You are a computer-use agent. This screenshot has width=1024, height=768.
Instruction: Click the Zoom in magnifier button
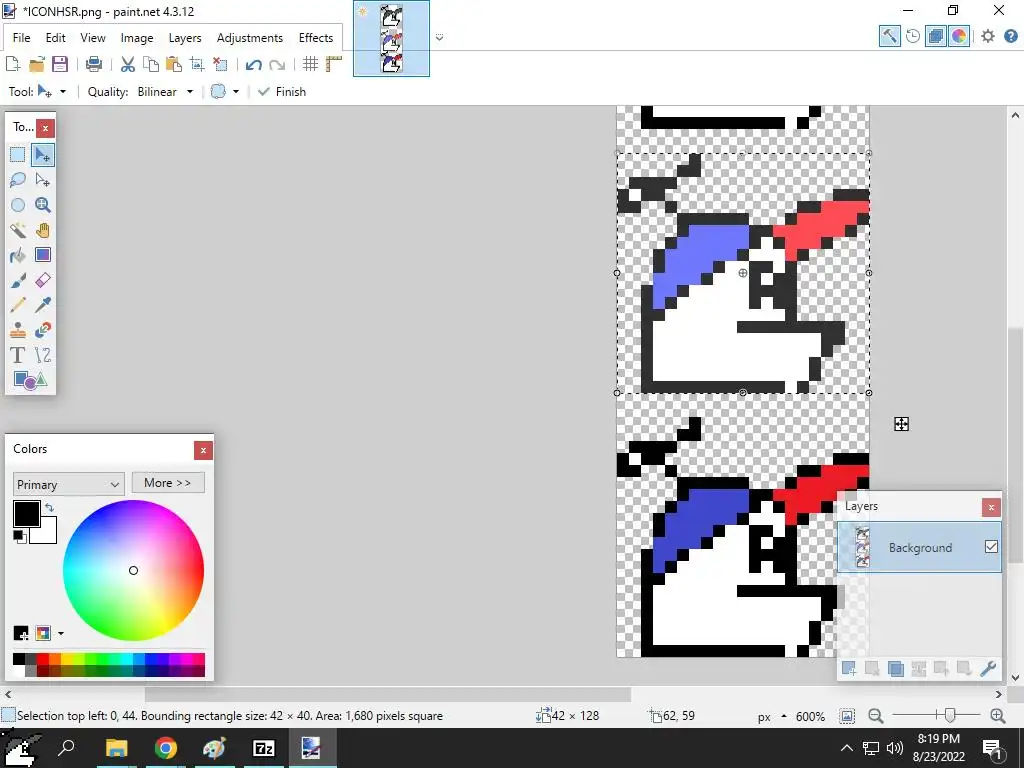[997, 716]
